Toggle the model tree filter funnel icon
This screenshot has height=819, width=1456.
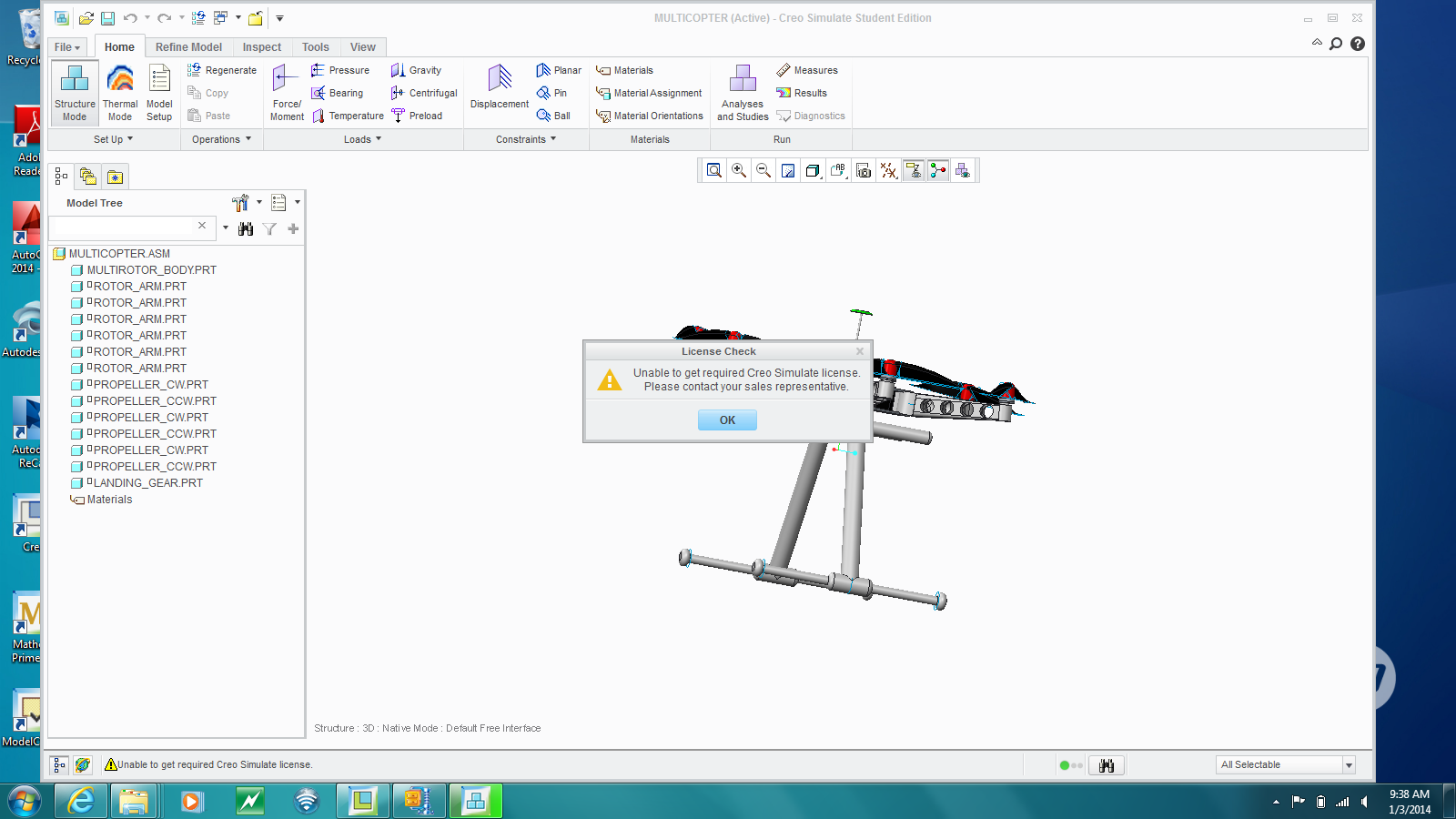(269, 229)
